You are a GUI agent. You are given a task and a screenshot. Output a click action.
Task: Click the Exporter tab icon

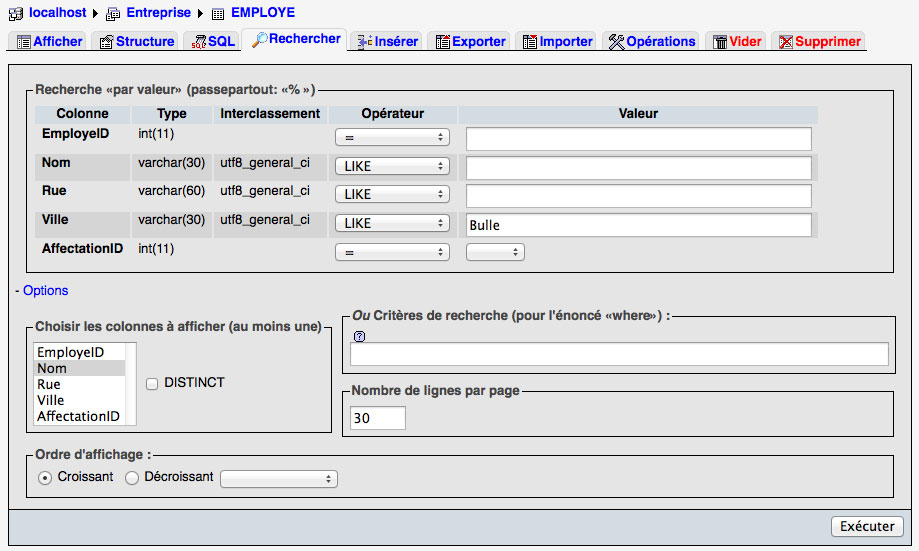click(443, 42)
